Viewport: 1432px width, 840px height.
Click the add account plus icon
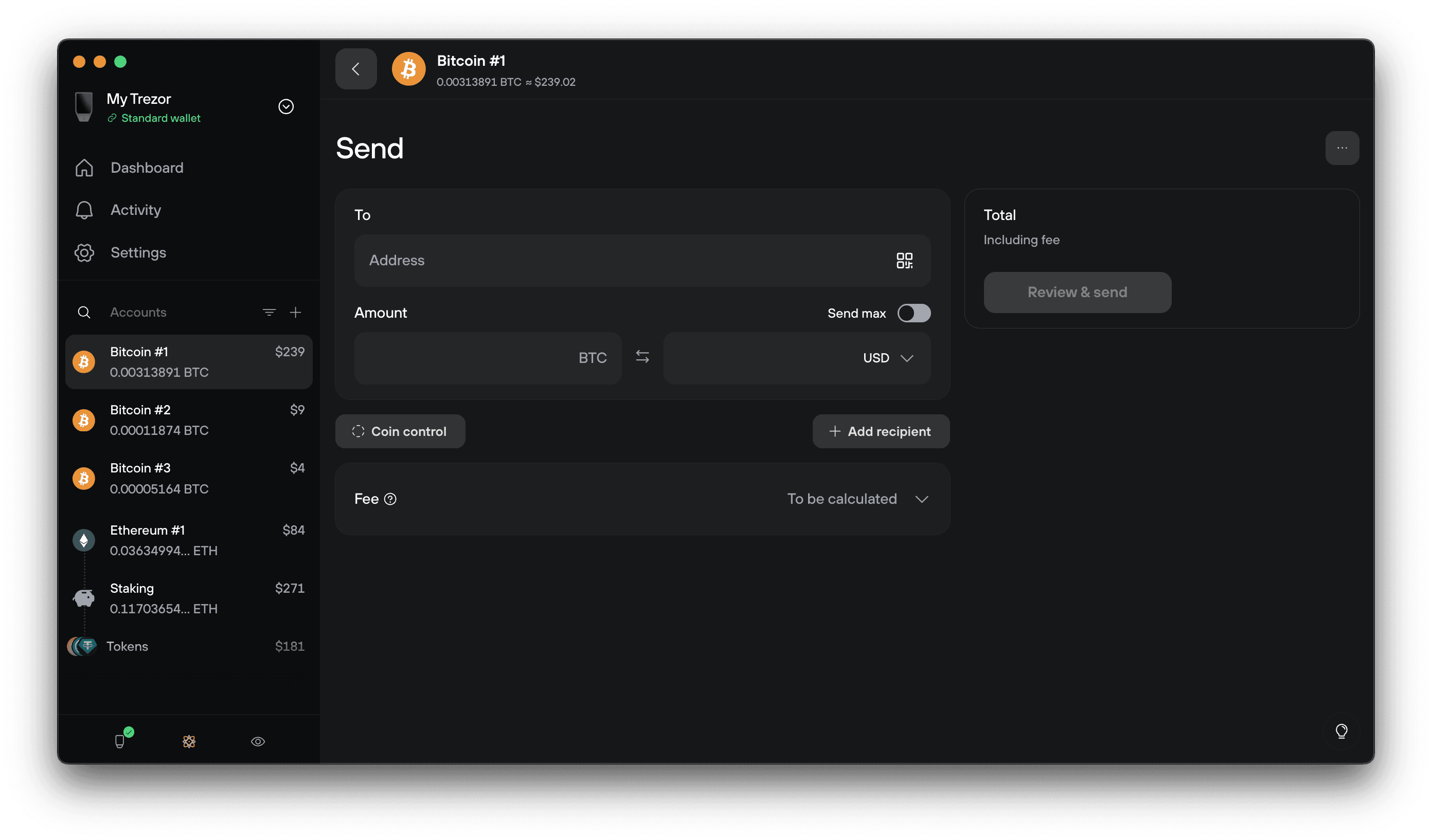[295, 313]
